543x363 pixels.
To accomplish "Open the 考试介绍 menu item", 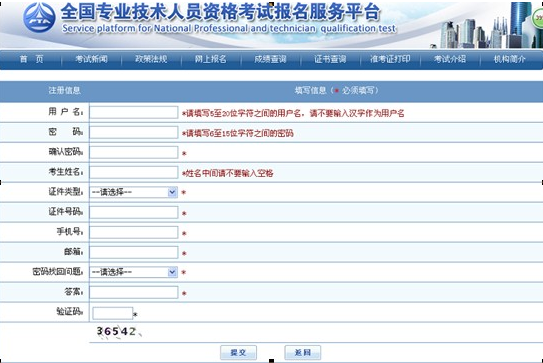I will tap(450, 59).
